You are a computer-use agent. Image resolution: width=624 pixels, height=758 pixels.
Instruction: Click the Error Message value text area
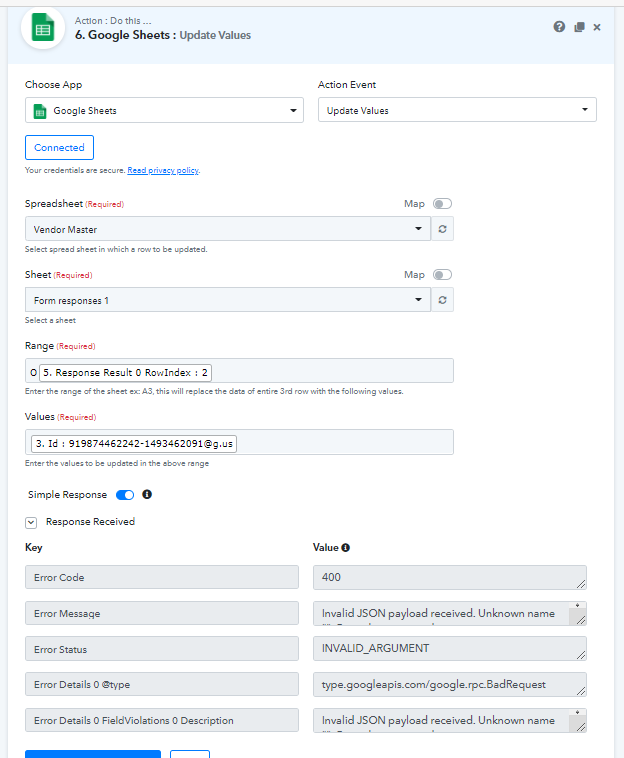[450, 613]
